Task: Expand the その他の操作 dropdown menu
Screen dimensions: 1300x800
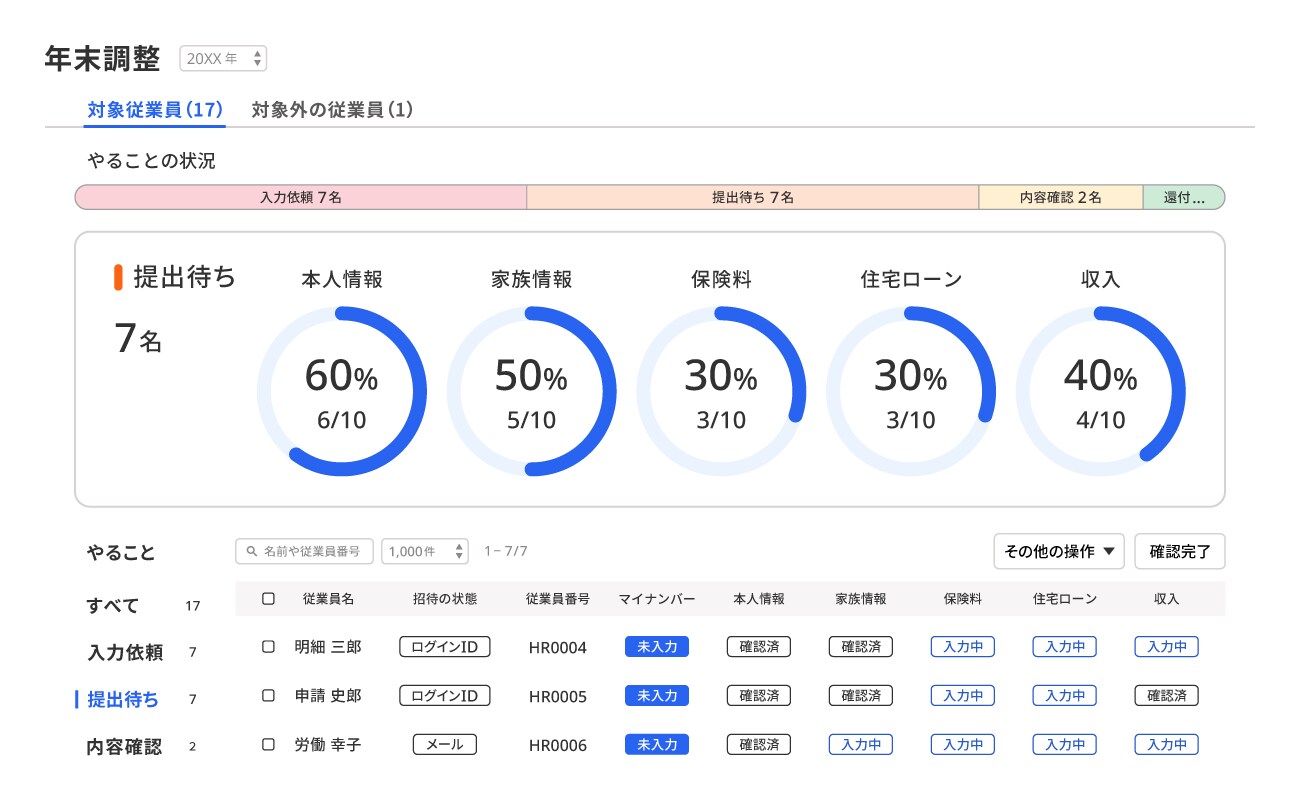Action: [x=1059, y=551]
